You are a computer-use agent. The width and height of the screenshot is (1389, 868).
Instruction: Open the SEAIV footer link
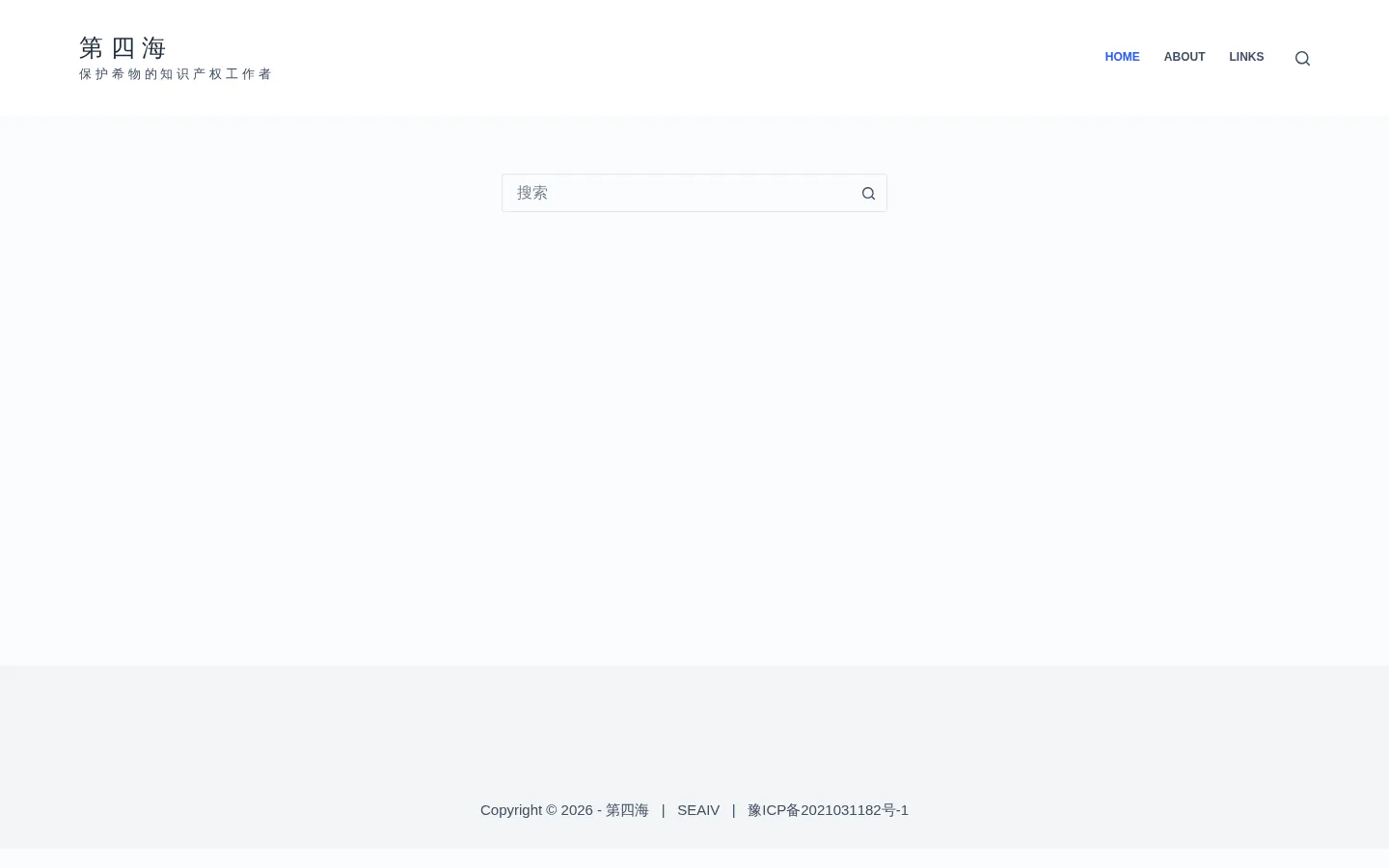(698, 810)
